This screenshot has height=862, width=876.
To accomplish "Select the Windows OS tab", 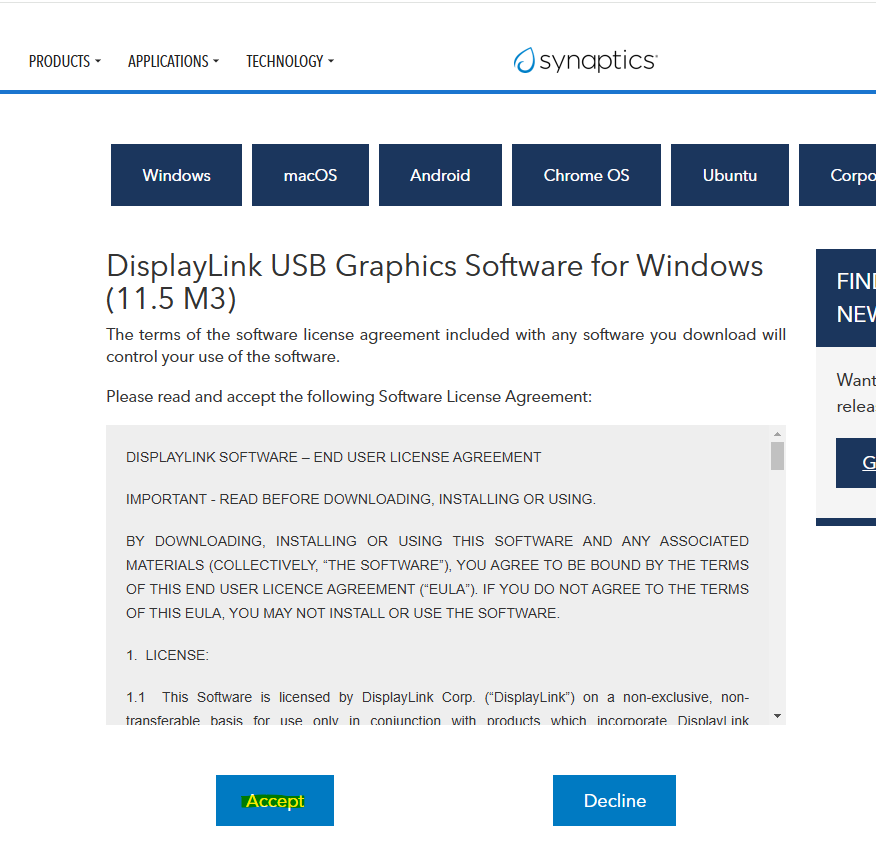I will (177, 175).
